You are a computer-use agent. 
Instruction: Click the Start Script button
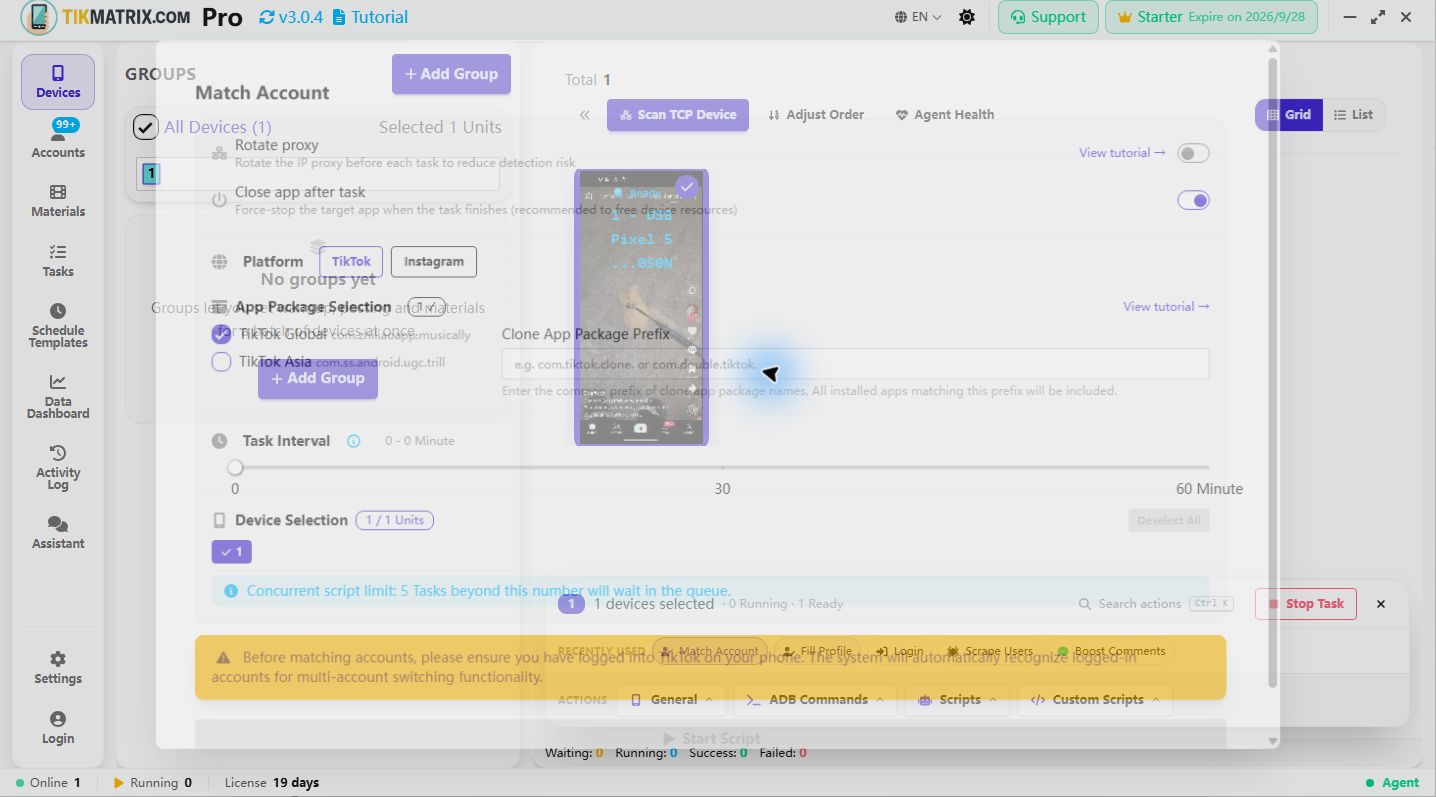pos(711,738)
